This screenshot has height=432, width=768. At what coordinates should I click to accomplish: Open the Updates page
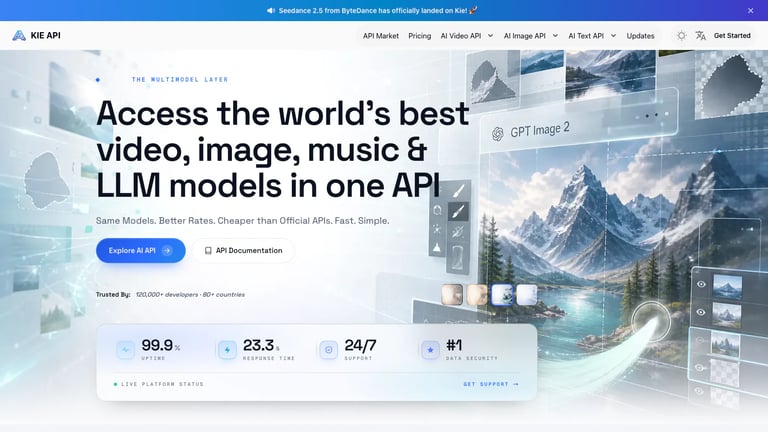pyautogui.click(x=640, y=36)
